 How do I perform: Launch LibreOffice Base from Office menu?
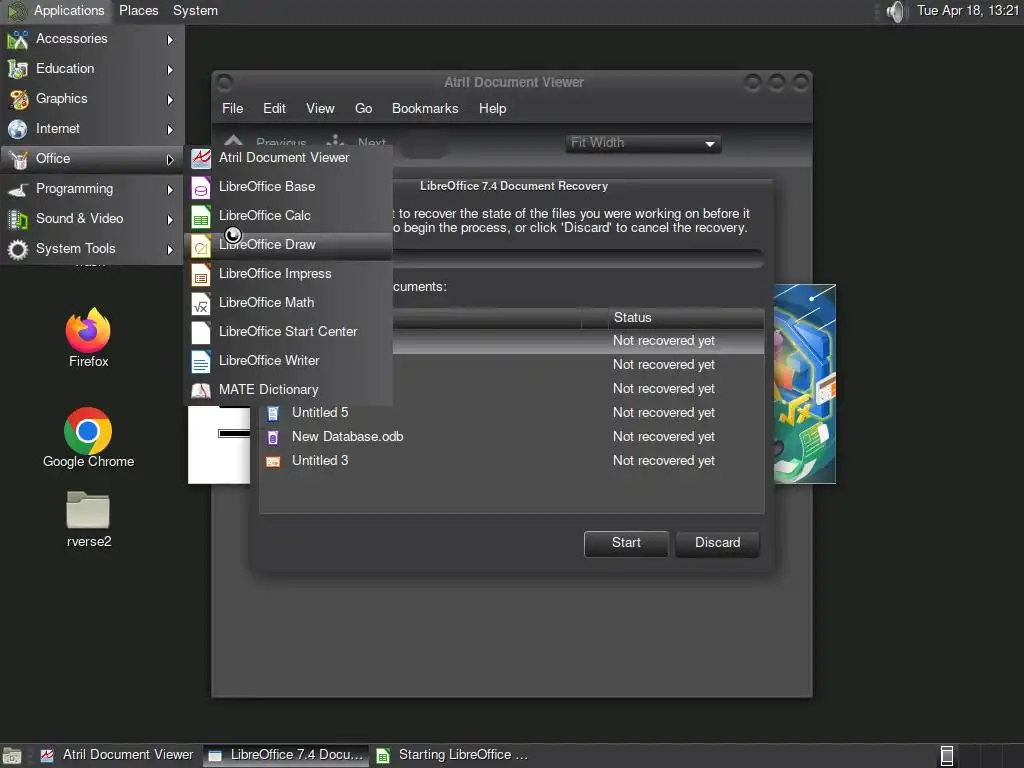pos(289,187)
